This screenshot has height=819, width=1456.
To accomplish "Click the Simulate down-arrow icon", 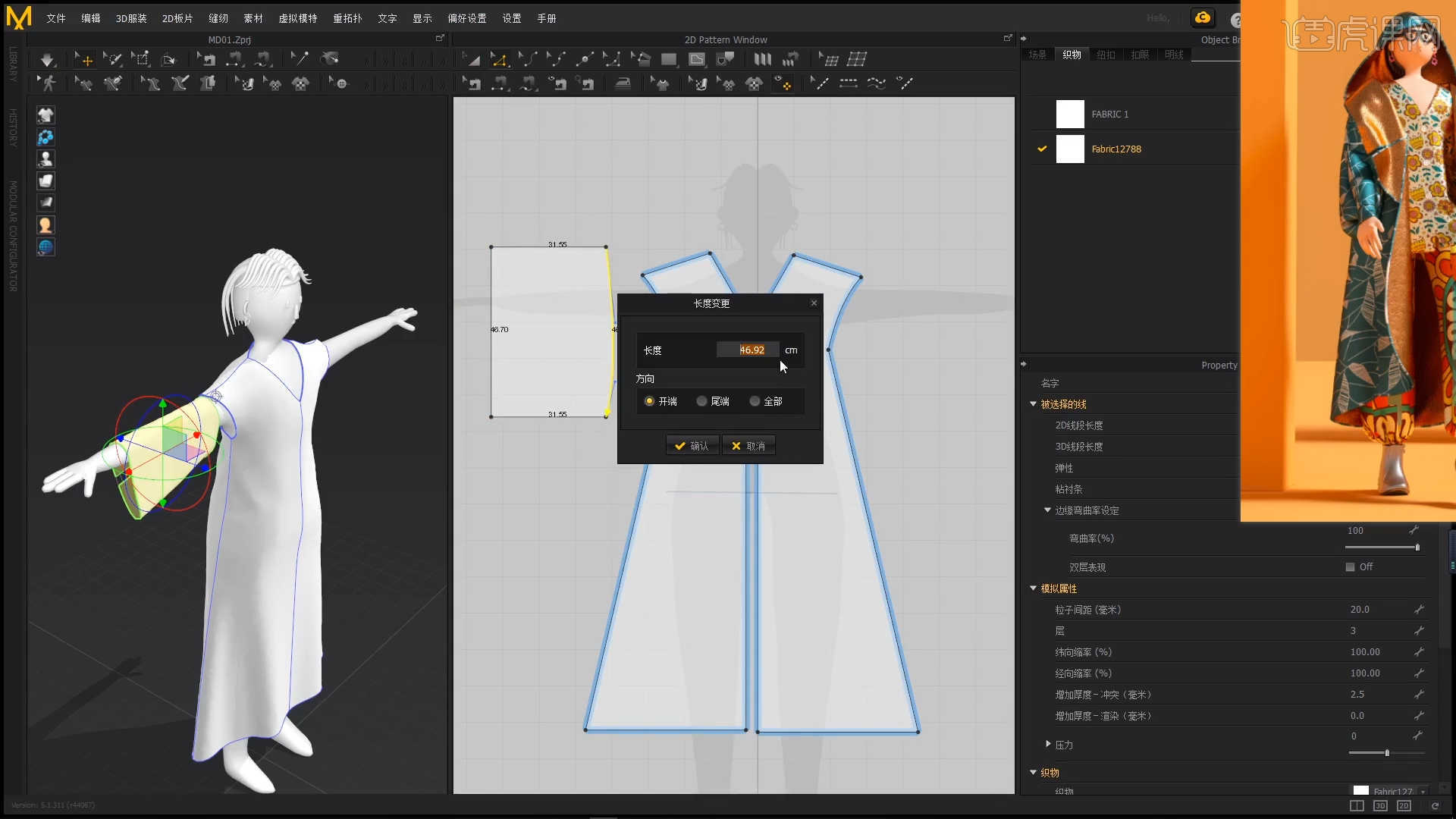I will pos(47,59).
